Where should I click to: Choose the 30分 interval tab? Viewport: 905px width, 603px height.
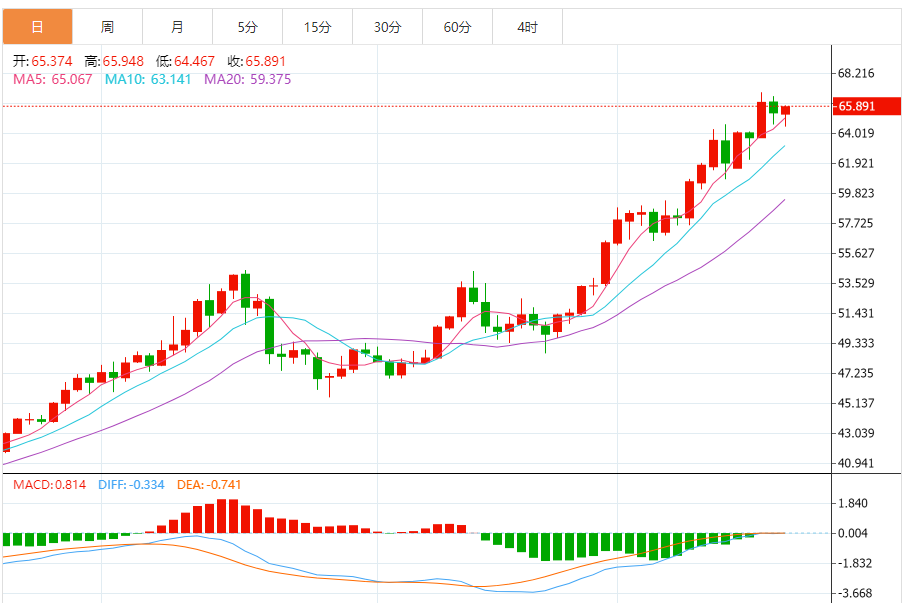point(387,27)
